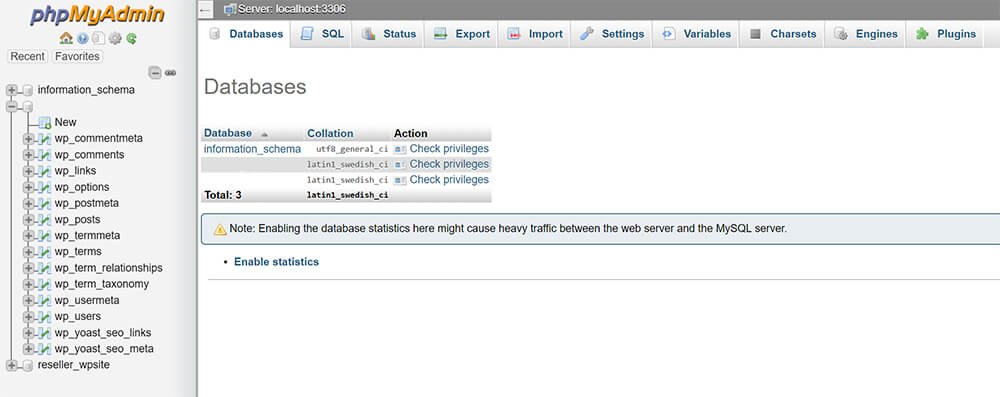The image size is (1000, 397).
Task: Click the New table icon in tree
Action: (44, 122)
